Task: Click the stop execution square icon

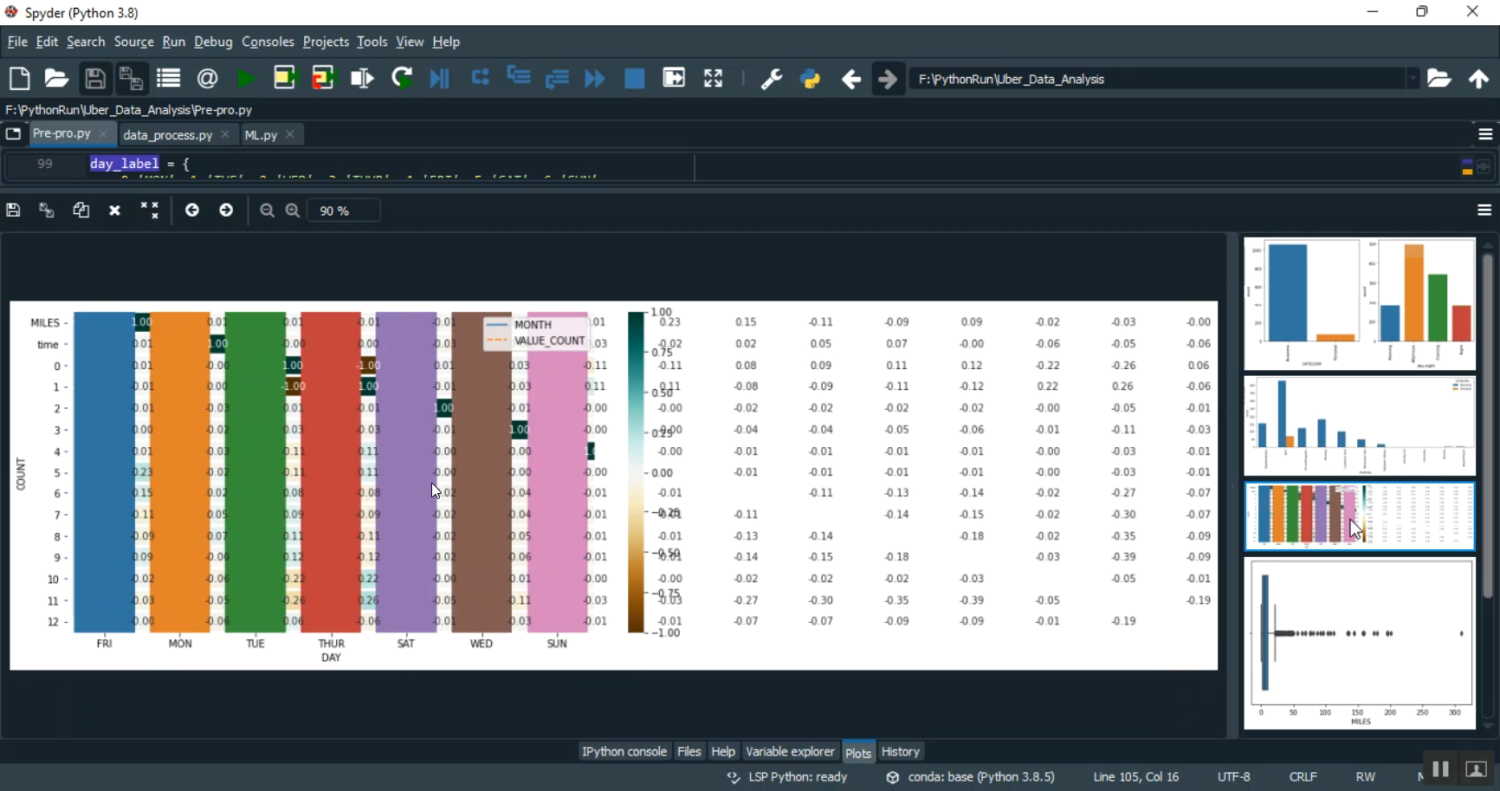Action: [x=634, y=77]
